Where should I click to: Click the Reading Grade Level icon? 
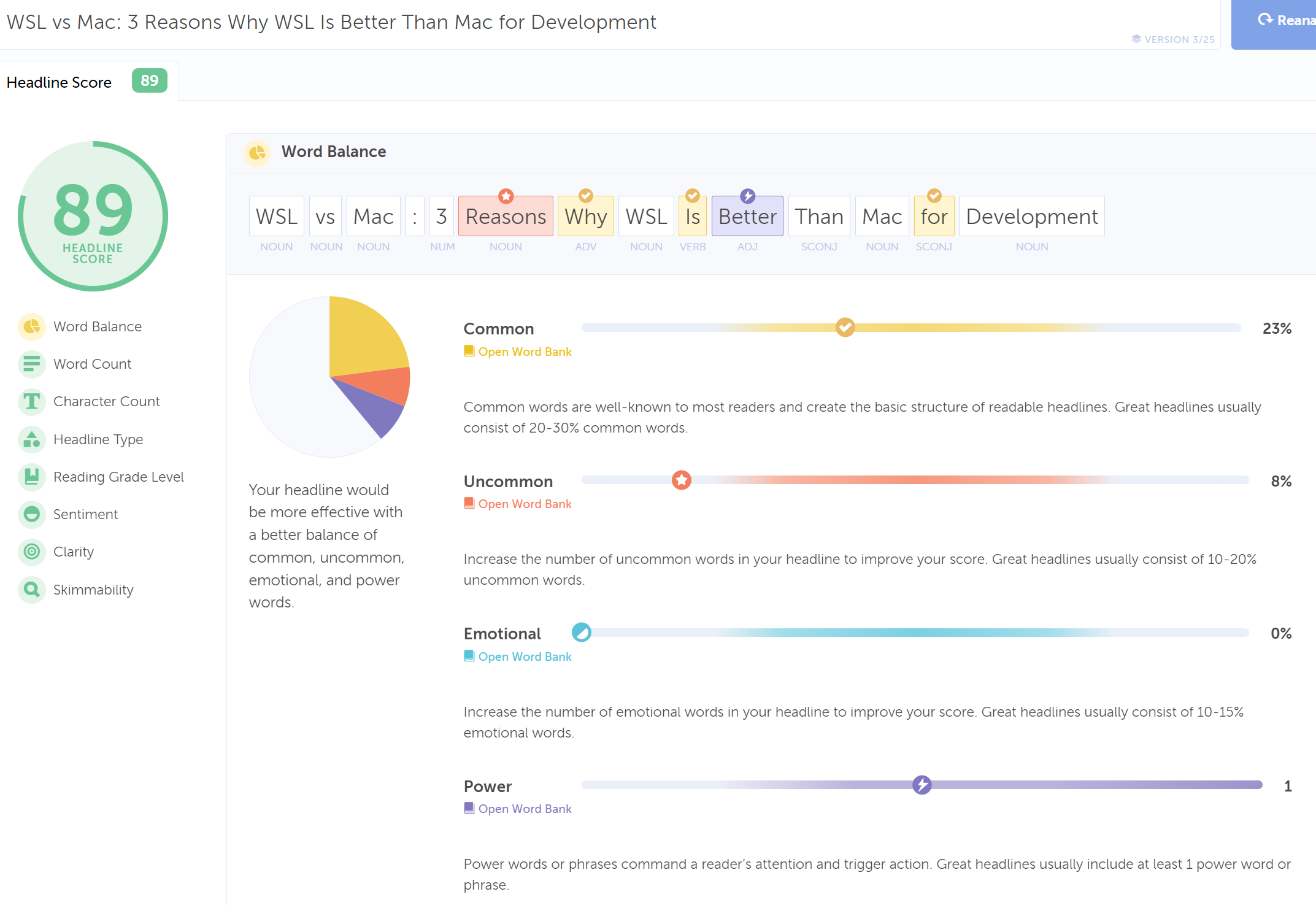32,477
